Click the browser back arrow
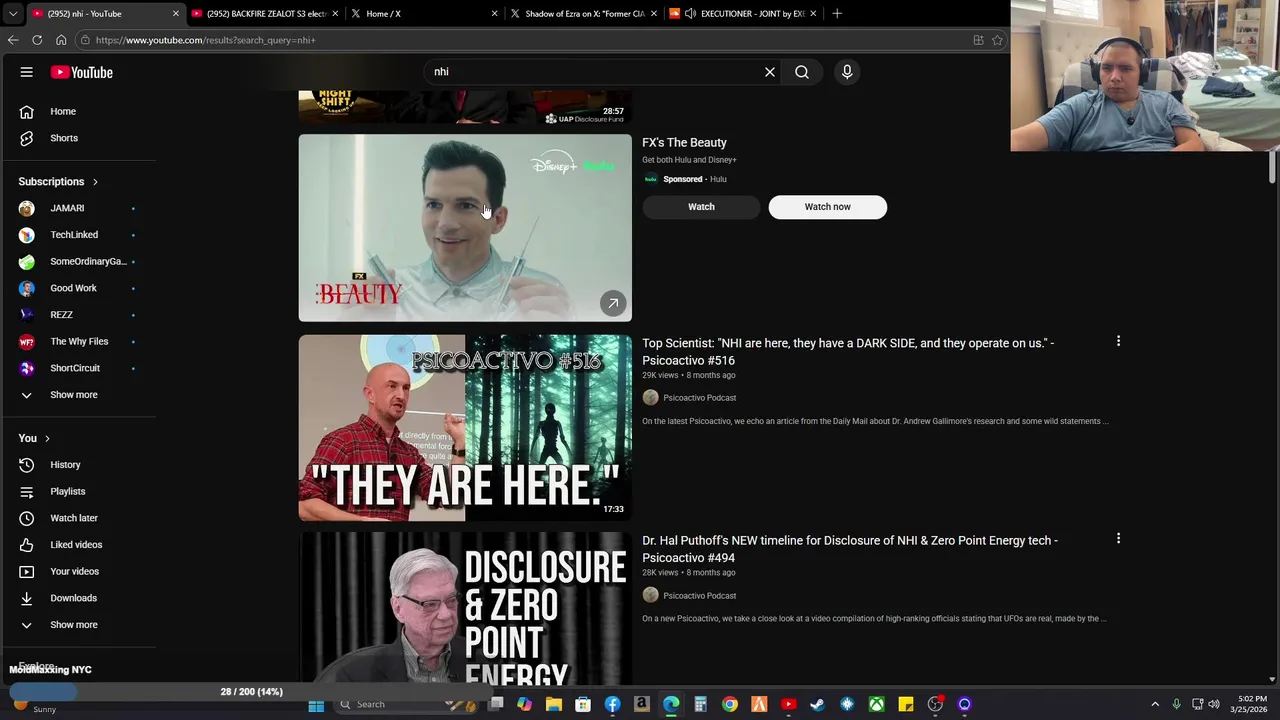This screenshot has height=720, width=1280. point(13,40)
